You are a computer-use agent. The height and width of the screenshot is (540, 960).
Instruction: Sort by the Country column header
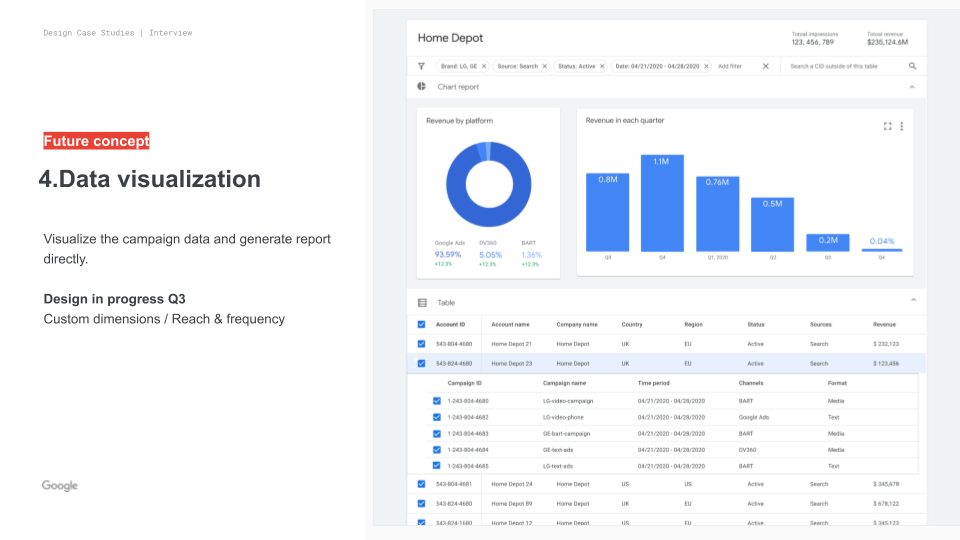tap(632, 324)
